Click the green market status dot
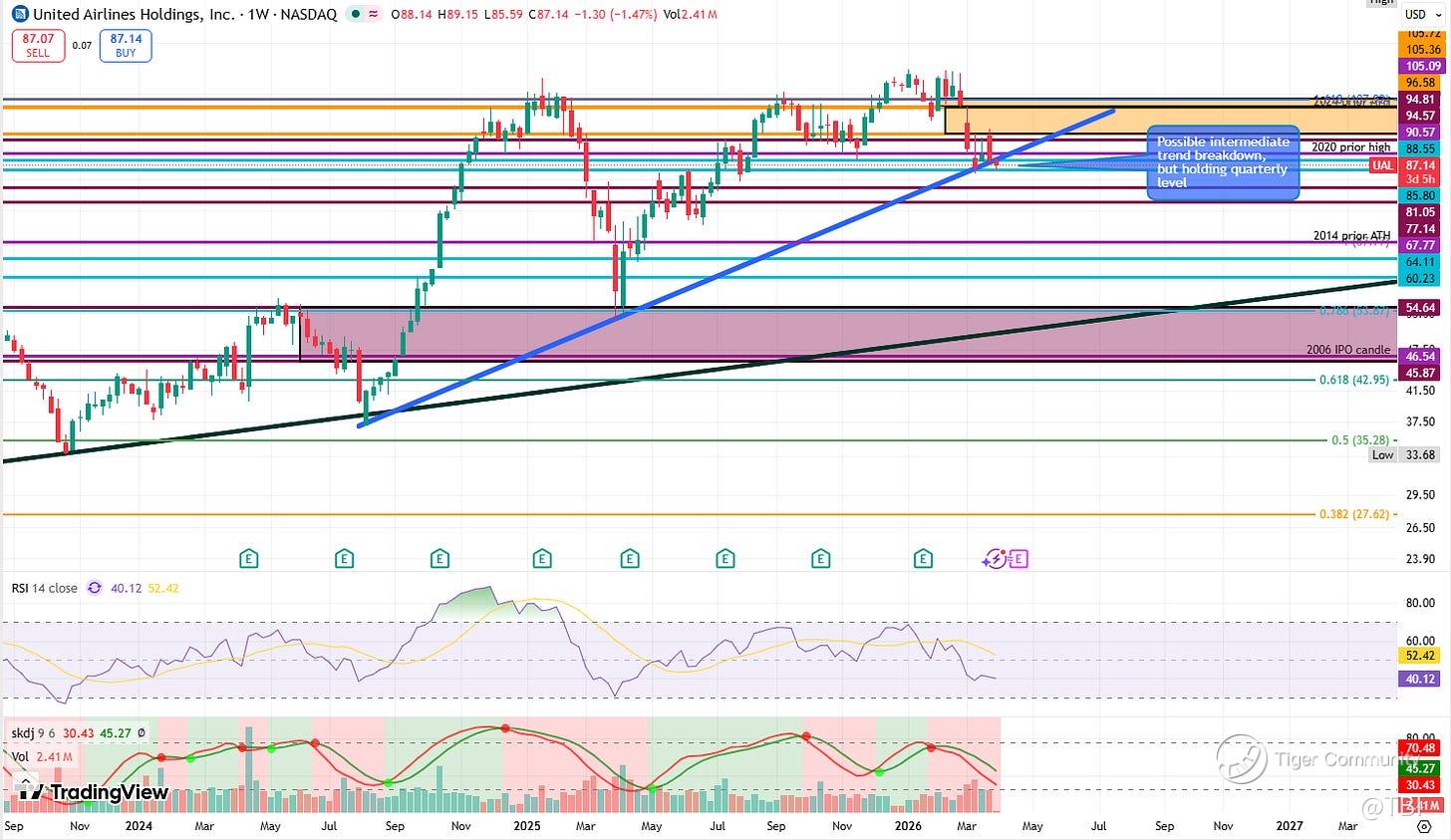Screen dimensions: 1451x840 point(354,15)
